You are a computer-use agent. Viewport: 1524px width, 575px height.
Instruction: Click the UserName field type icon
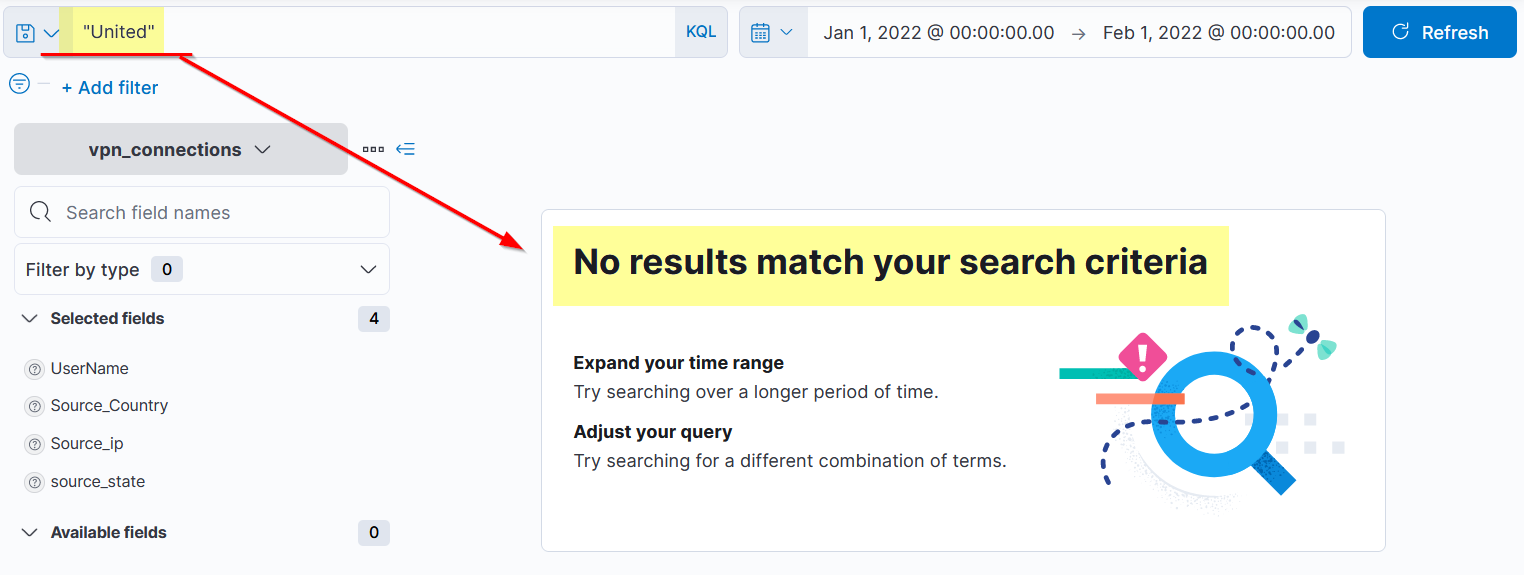tap(34, 369)
